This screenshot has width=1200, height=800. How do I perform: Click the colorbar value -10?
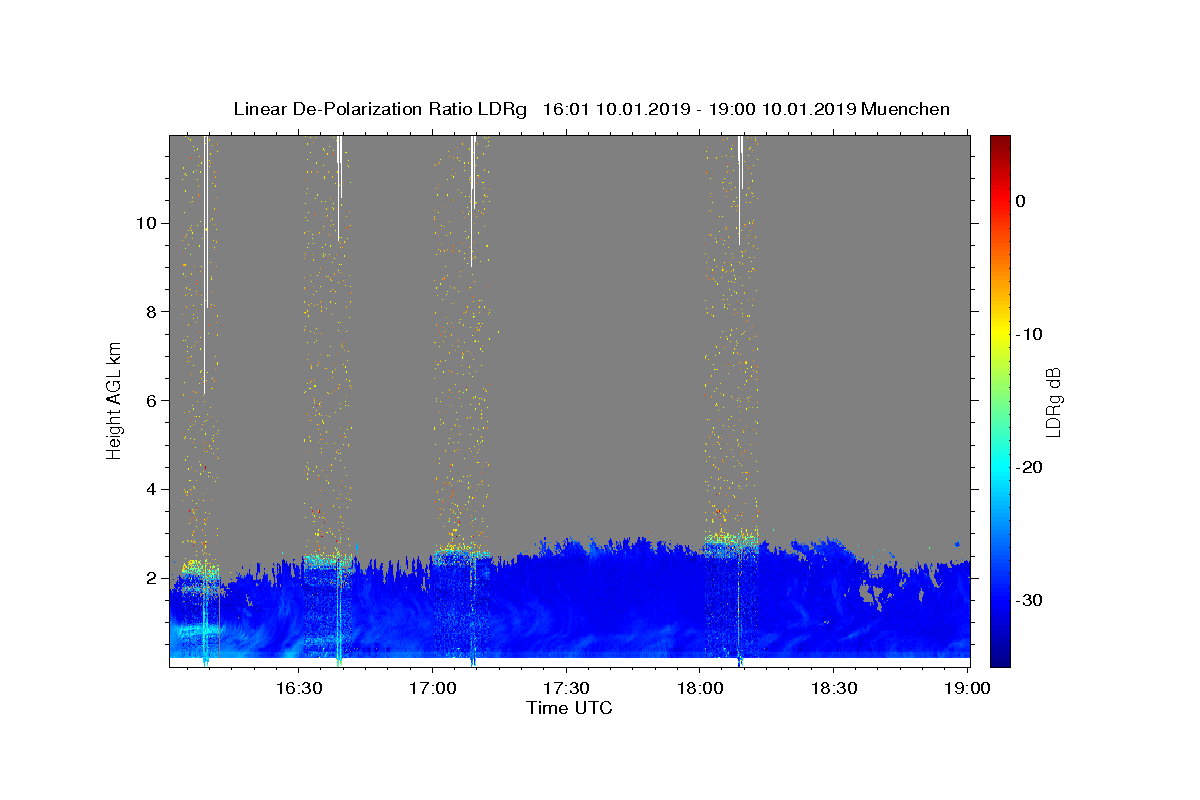tap(1030, 334)
